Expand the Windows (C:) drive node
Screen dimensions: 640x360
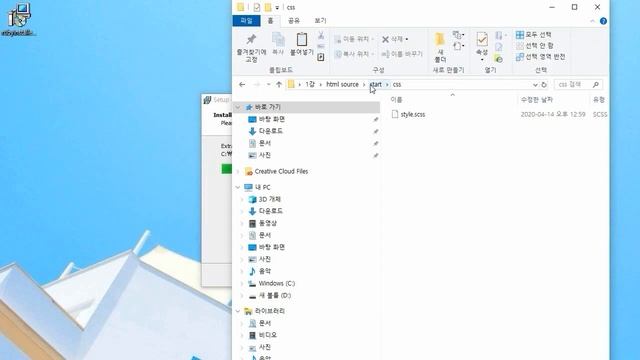pyautogui.click(x=242, y=283)
